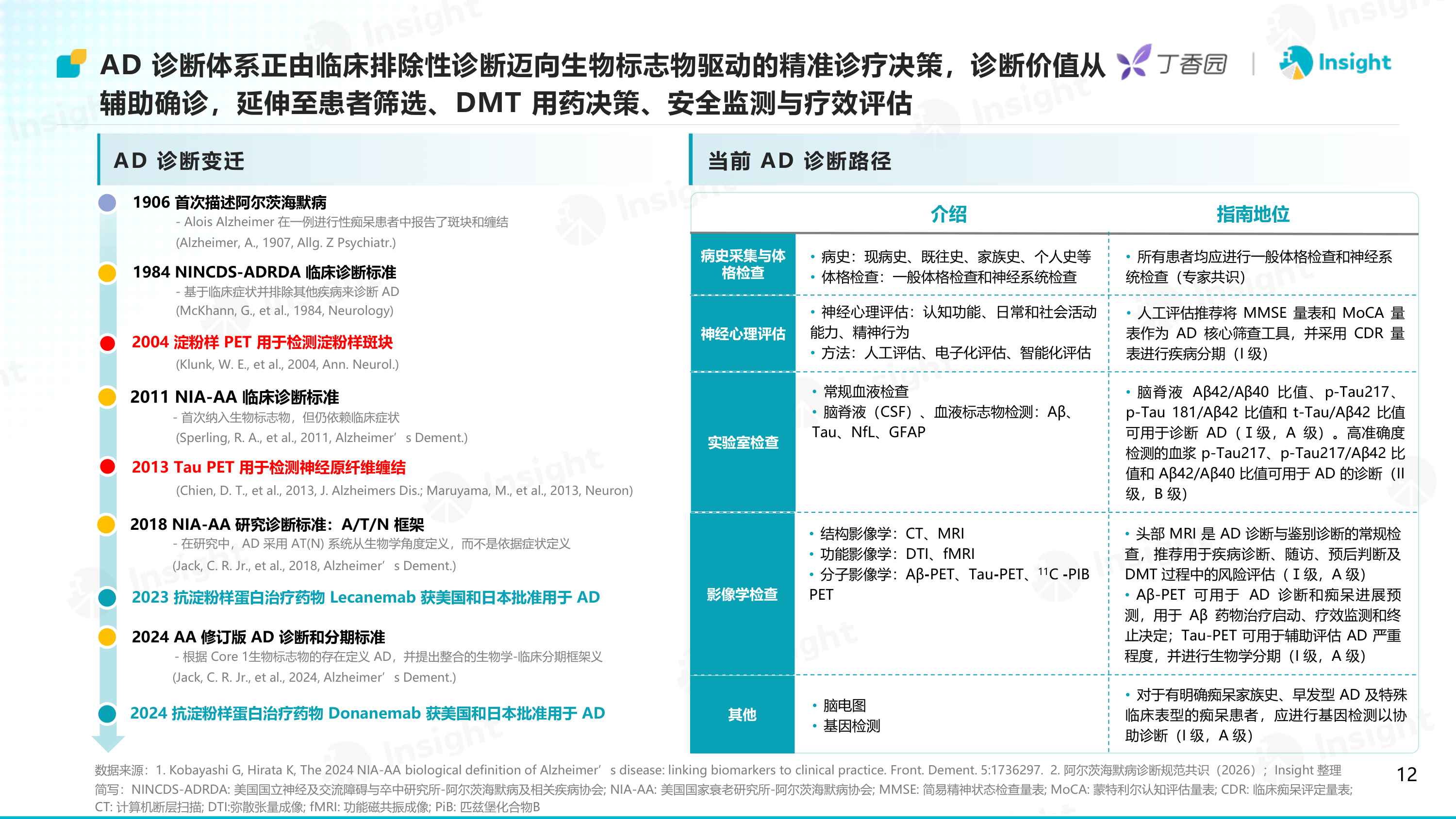Click bullet 脑电图

click(x=839, y=705)
